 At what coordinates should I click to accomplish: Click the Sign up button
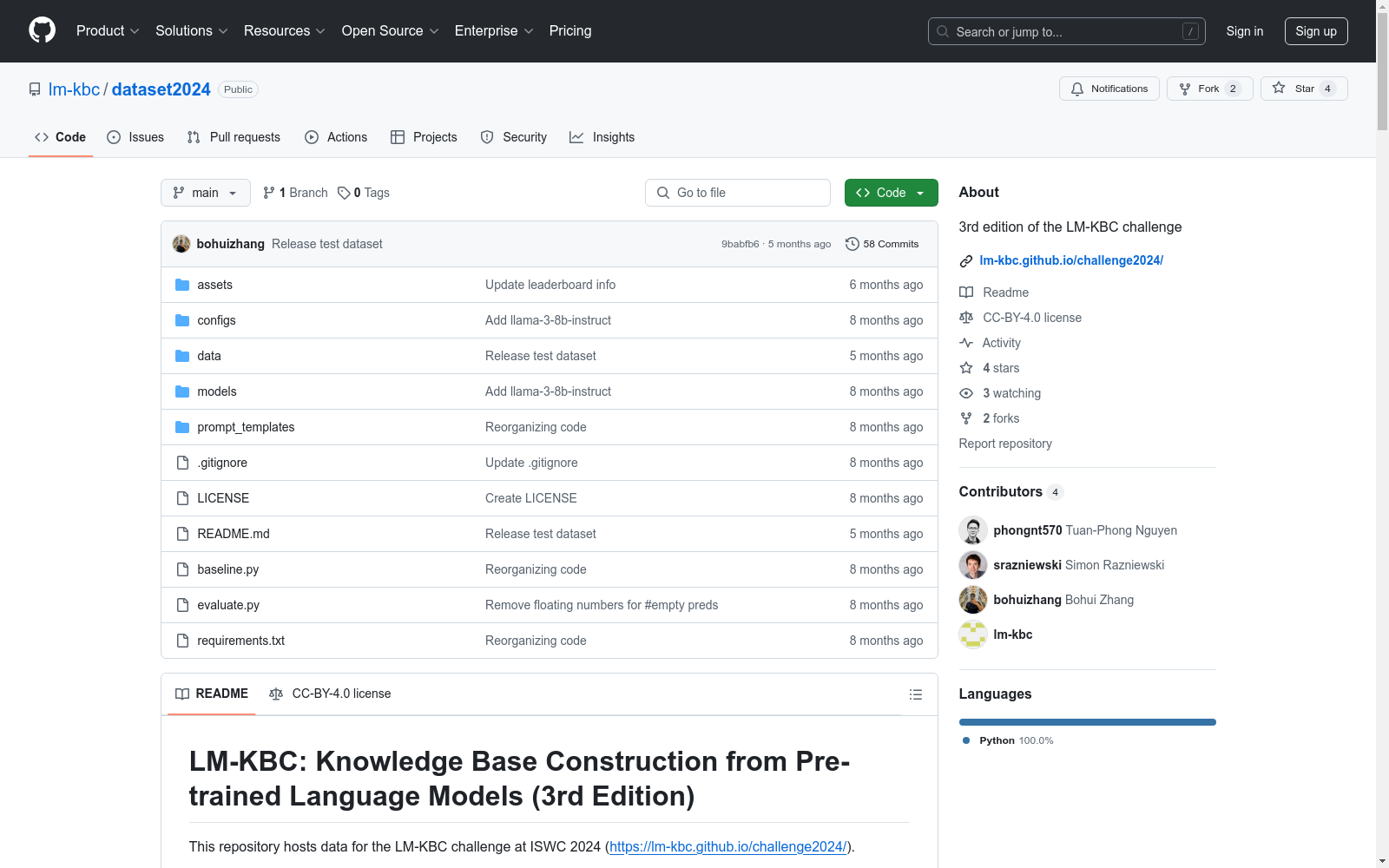[1316, 31]
